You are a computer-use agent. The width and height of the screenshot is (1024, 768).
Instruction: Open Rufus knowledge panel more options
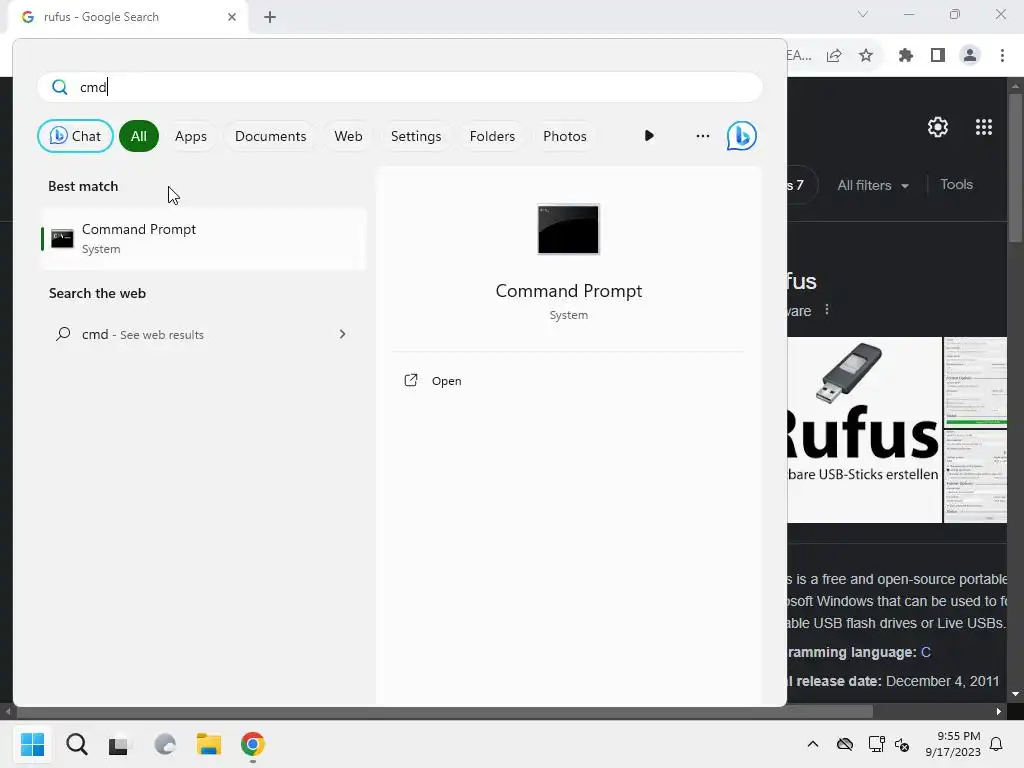tap(827, 310)
